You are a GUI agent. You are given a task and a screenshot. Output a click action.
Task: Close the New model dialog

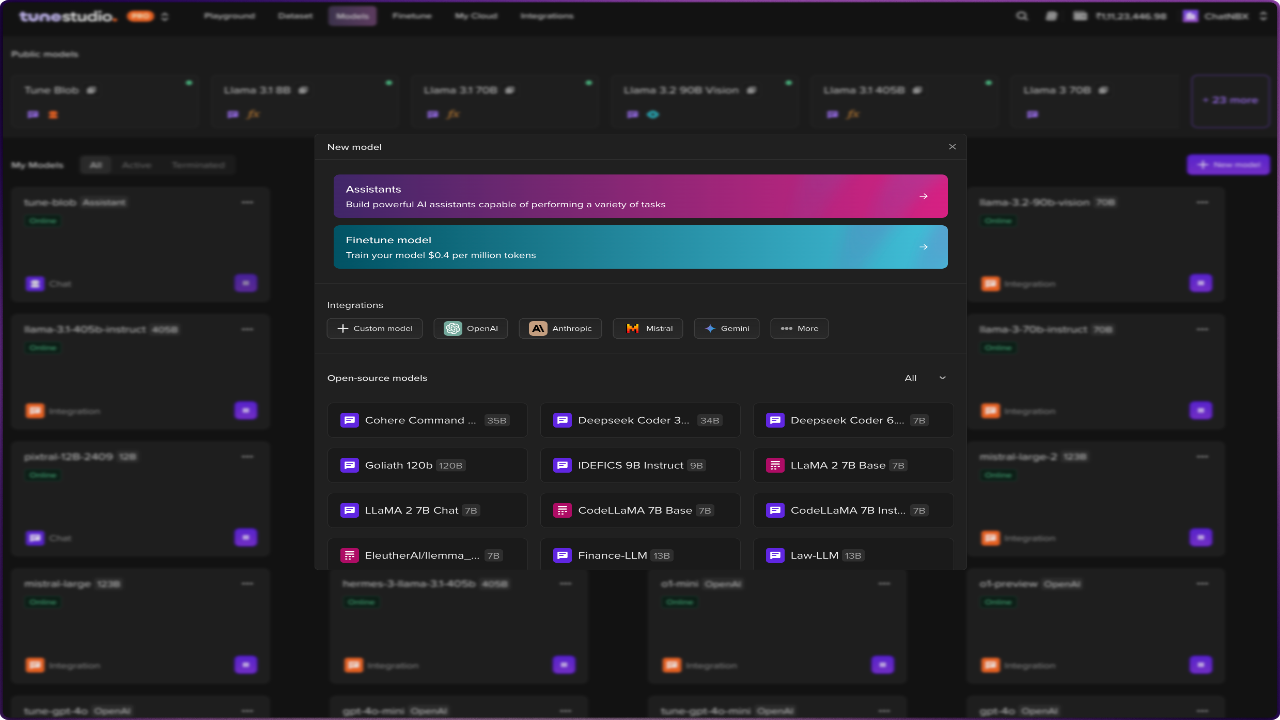pos(952,147)
